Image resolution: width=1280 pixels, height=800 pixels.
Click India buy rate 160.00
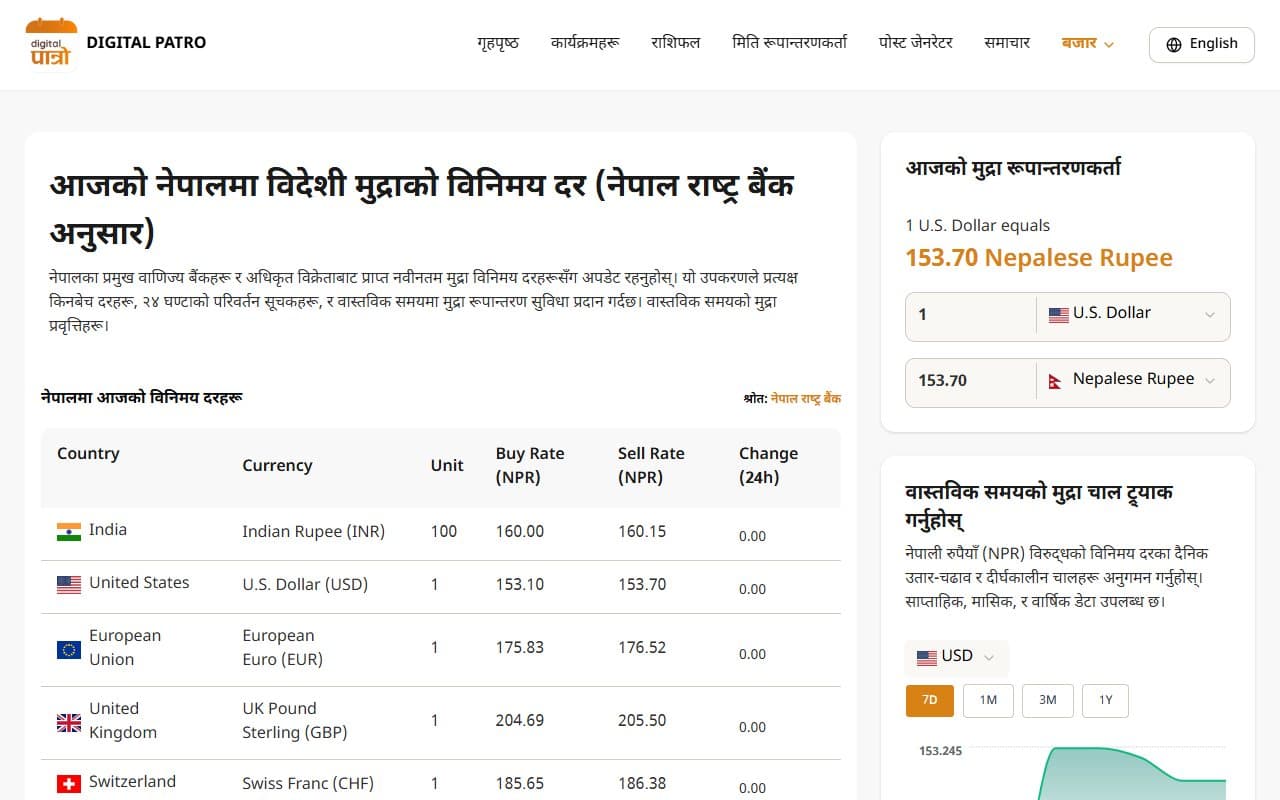click(x=520, y=532)
